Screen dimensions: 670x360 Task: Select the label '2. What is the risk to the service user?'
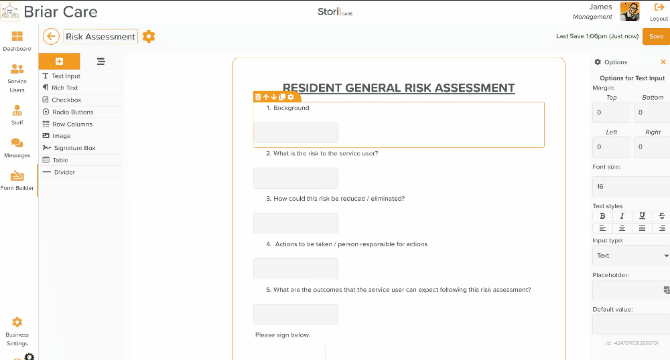pos(322,153)
